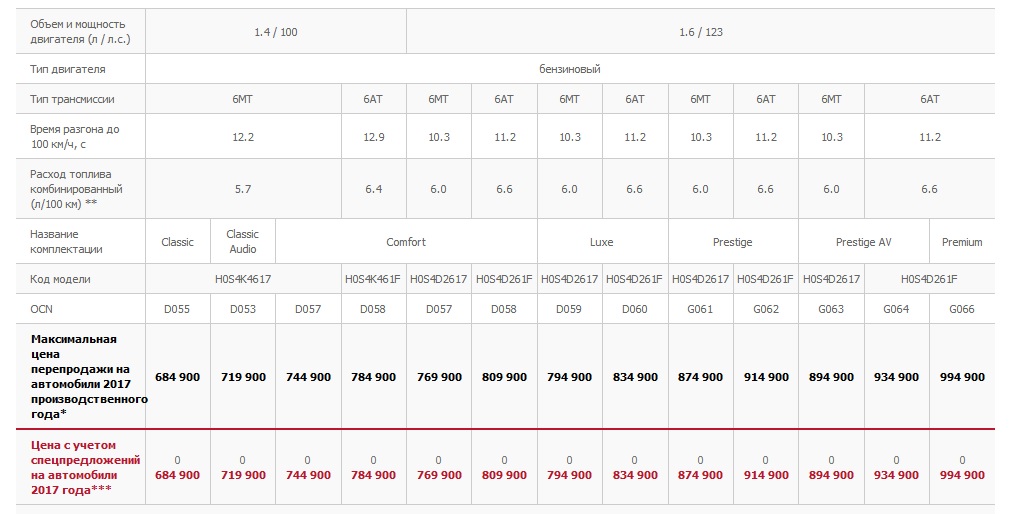The height and width of the screenshot is (514, 1010).
Task: Click the bold 684 900 maximum price
Action: 178,377
